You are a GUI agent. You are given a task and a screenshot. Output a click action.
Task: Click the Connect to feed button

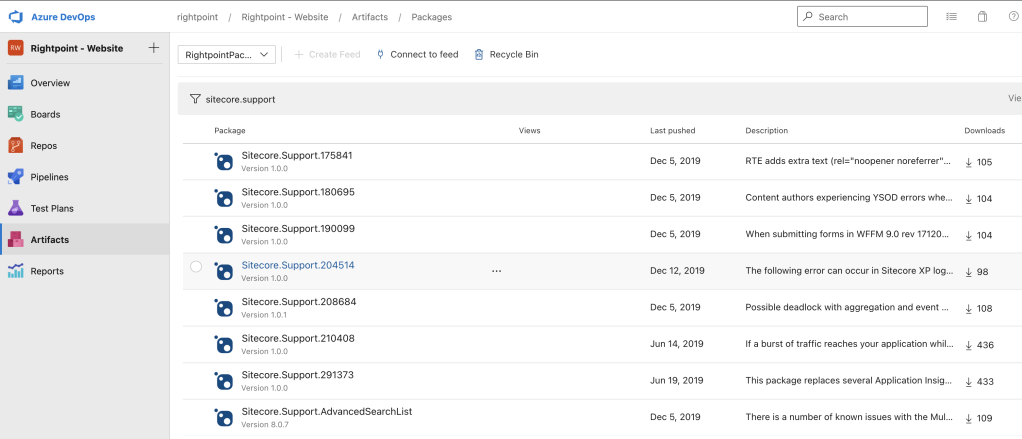coord(417,55)
